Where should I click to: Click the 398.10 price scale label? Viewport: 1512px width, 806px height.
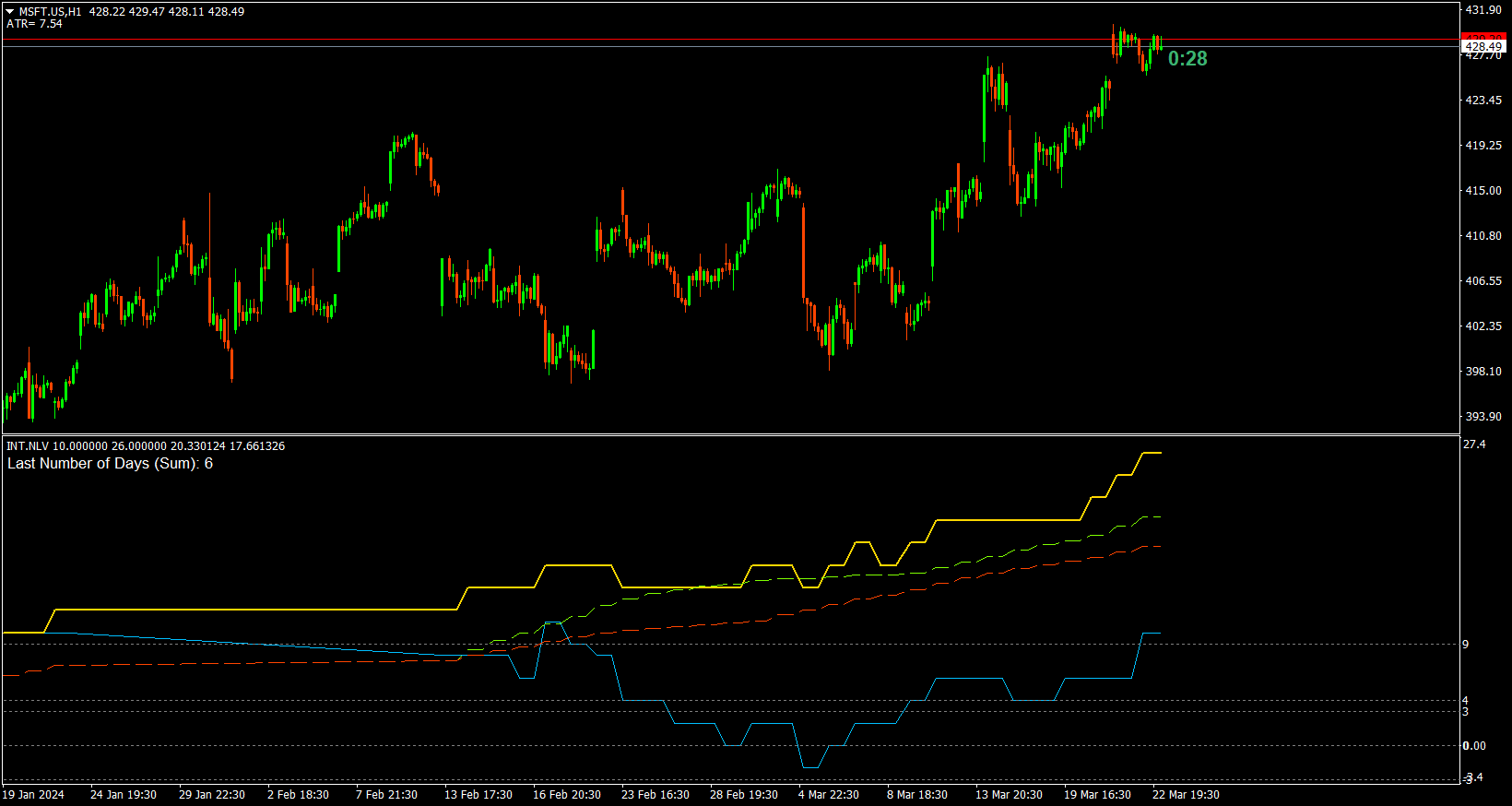pos(1483,372)
